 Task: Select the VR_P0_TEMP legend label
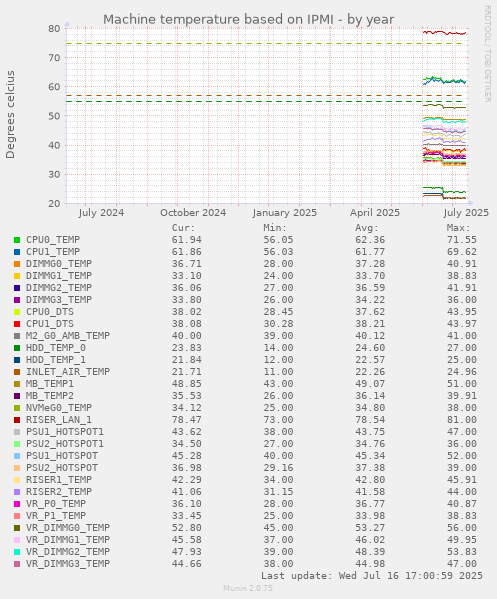click(x=56, y=503)
